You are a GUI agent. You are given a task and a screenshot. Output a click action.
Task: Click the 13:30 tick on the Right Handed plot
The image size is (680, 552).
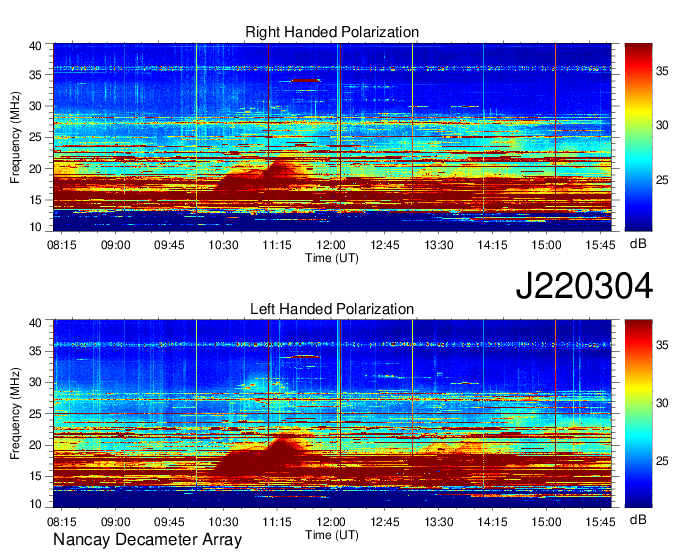(438, 245)
